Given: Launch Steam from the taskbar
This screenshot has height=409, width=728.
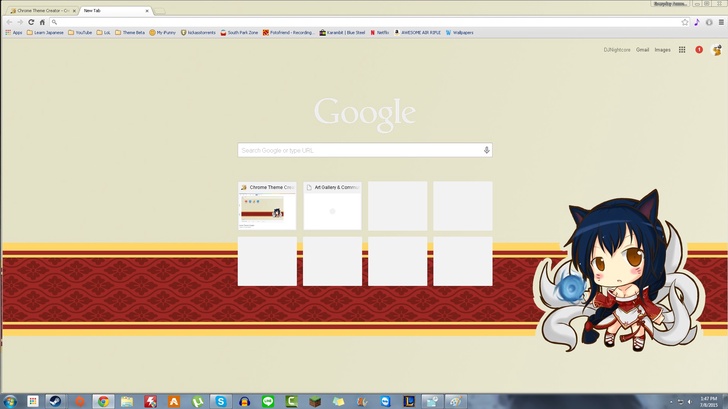Looking at the screenshot, I should [x=55, y=401].
